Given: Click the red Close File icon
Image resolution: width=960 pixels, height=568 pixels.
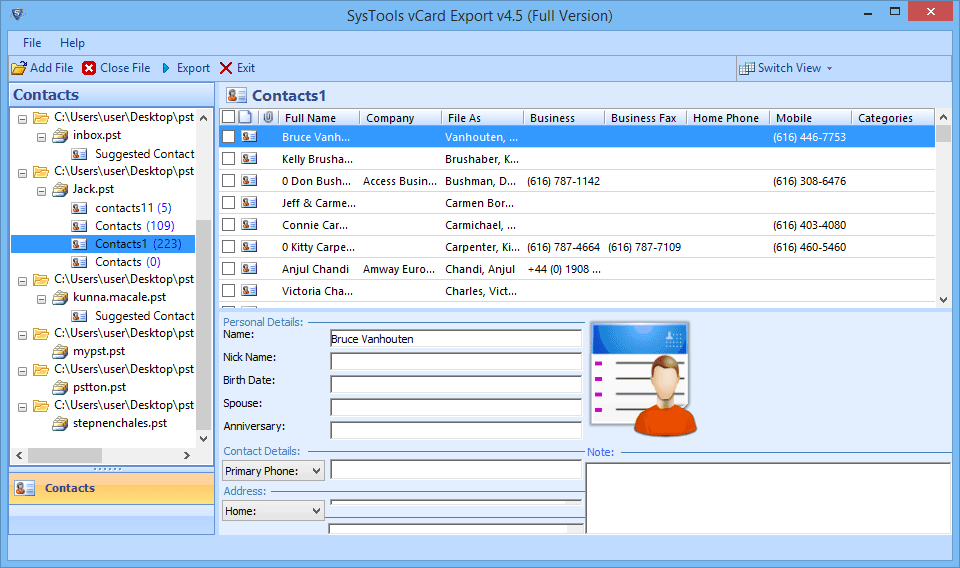Looking at the screenshot, I should (89, 68).
